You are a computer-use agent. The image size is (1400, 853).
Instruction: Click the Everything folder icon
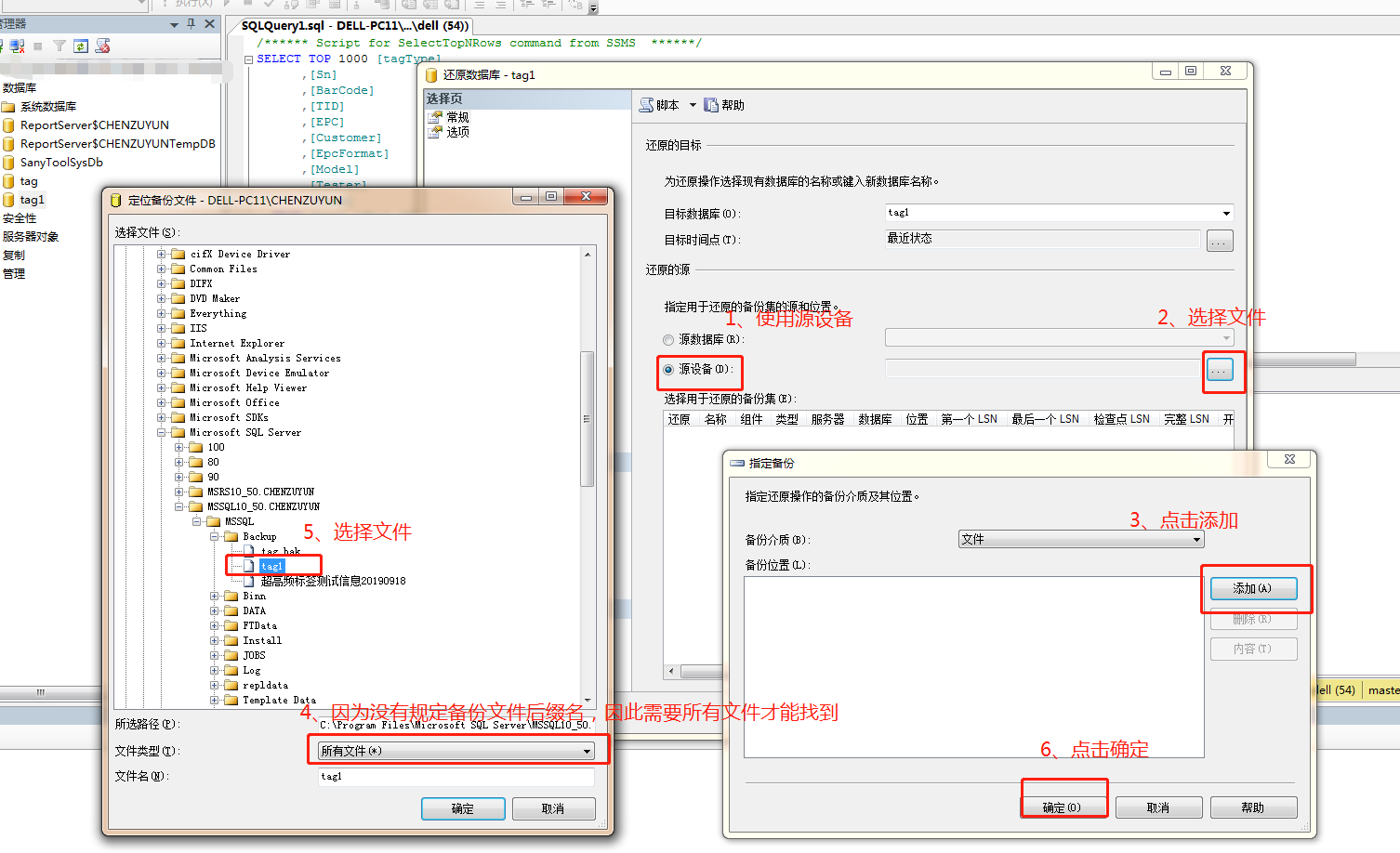point(178,313)
